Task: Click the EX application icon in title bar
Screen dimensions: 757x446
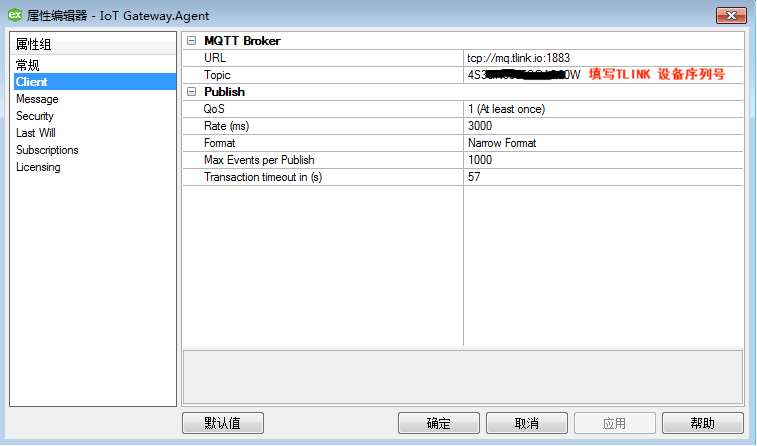Action: click(x=15, y=14)
